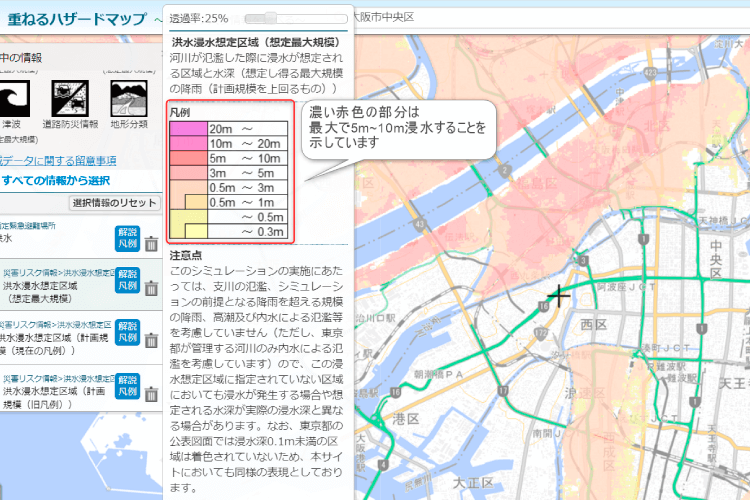
Task: Click the 難波駅 station label on the map
Action: [683, 378]
